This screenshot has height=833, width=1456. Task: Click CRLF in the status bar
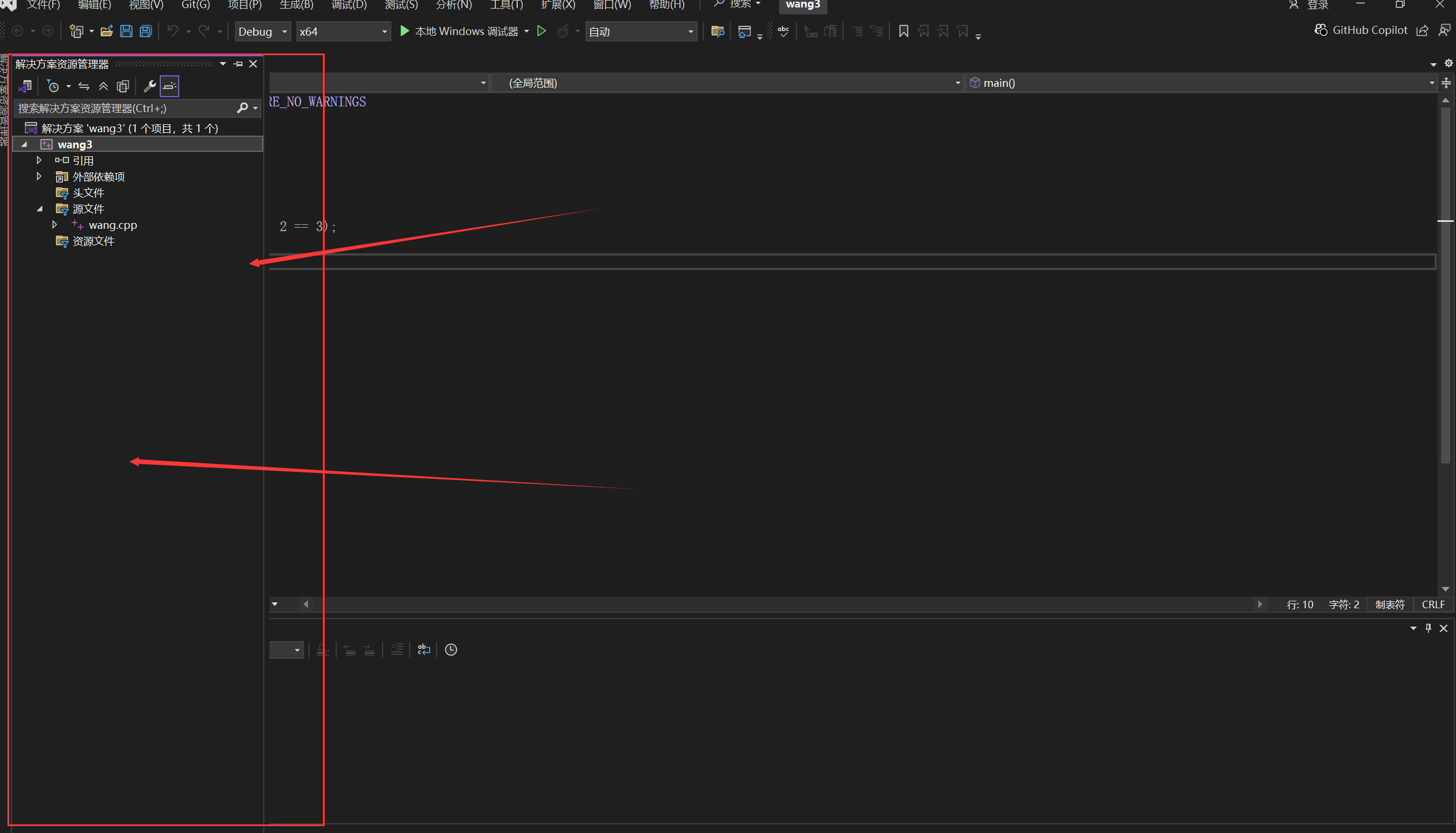click(x=1432, y=604)
